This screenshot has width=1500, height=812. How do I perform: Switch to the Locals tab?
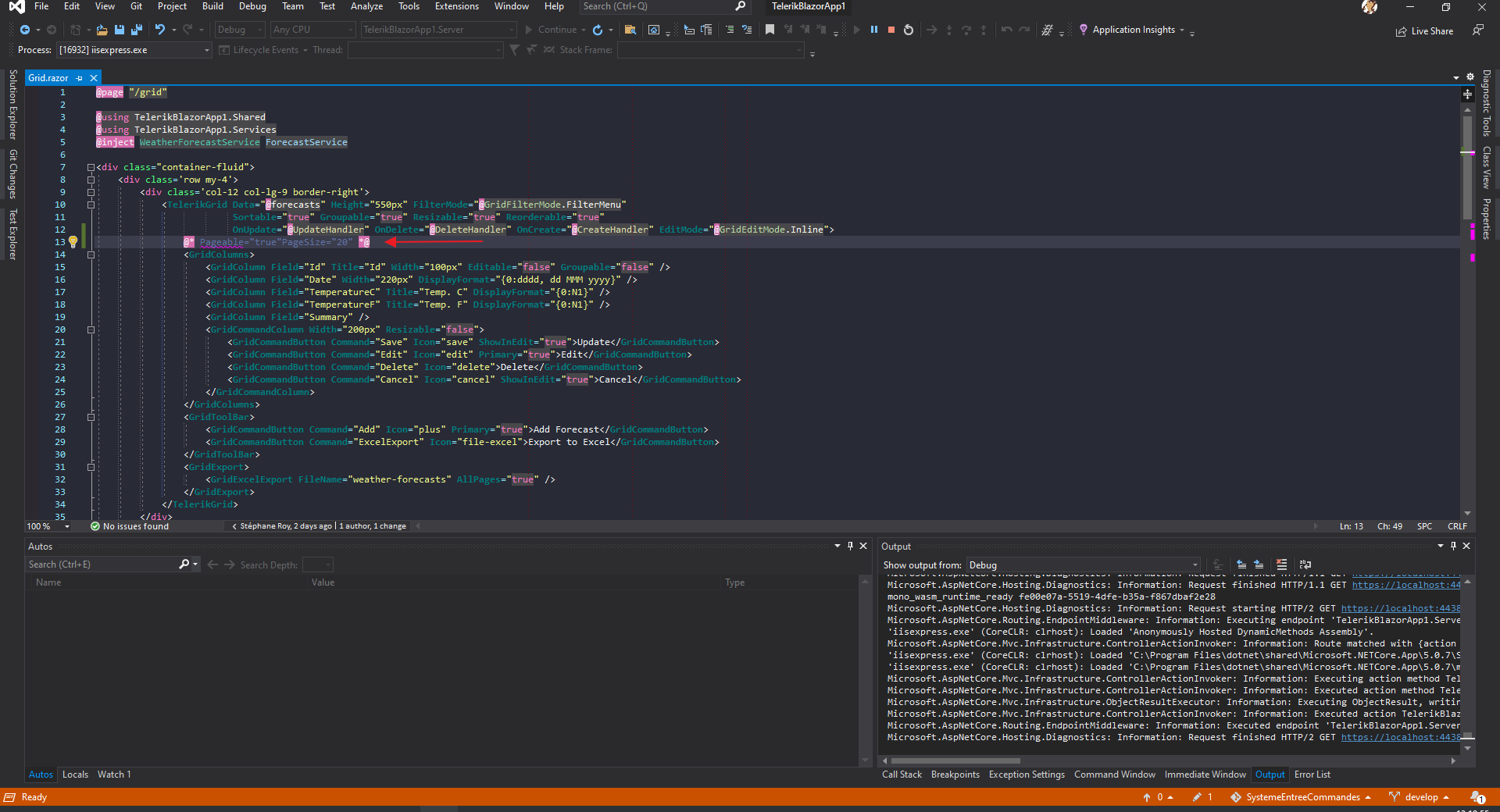point(75,775)
